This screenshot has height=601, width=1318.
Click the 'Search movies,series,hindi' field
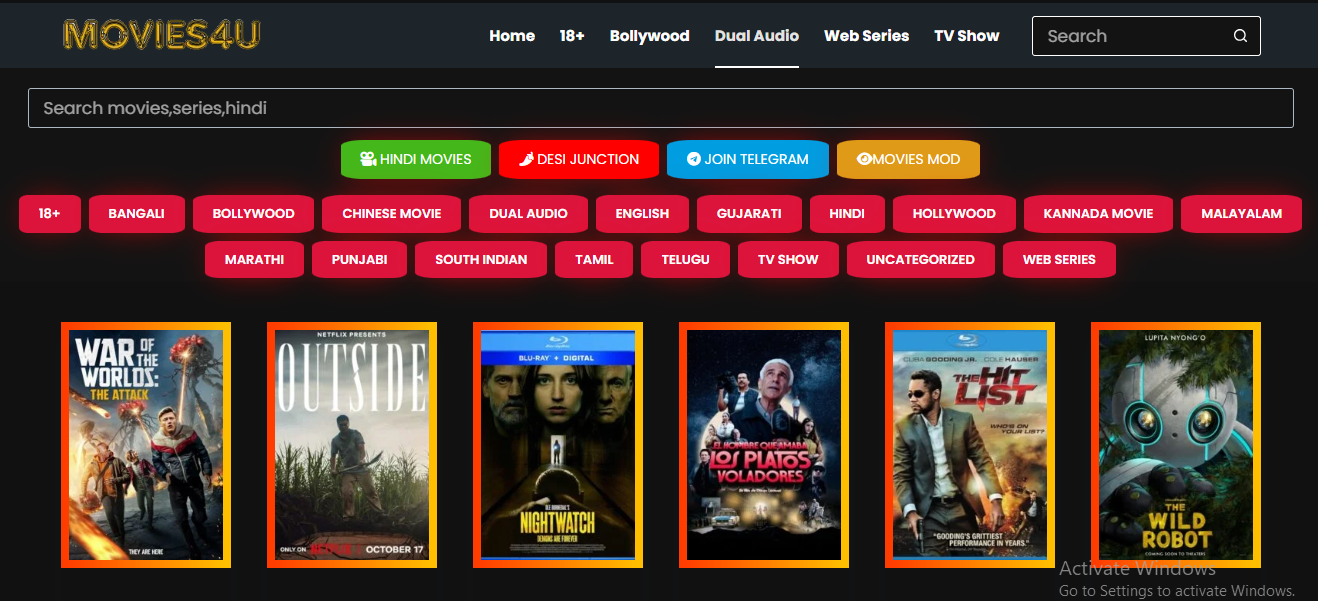point(661,108)
